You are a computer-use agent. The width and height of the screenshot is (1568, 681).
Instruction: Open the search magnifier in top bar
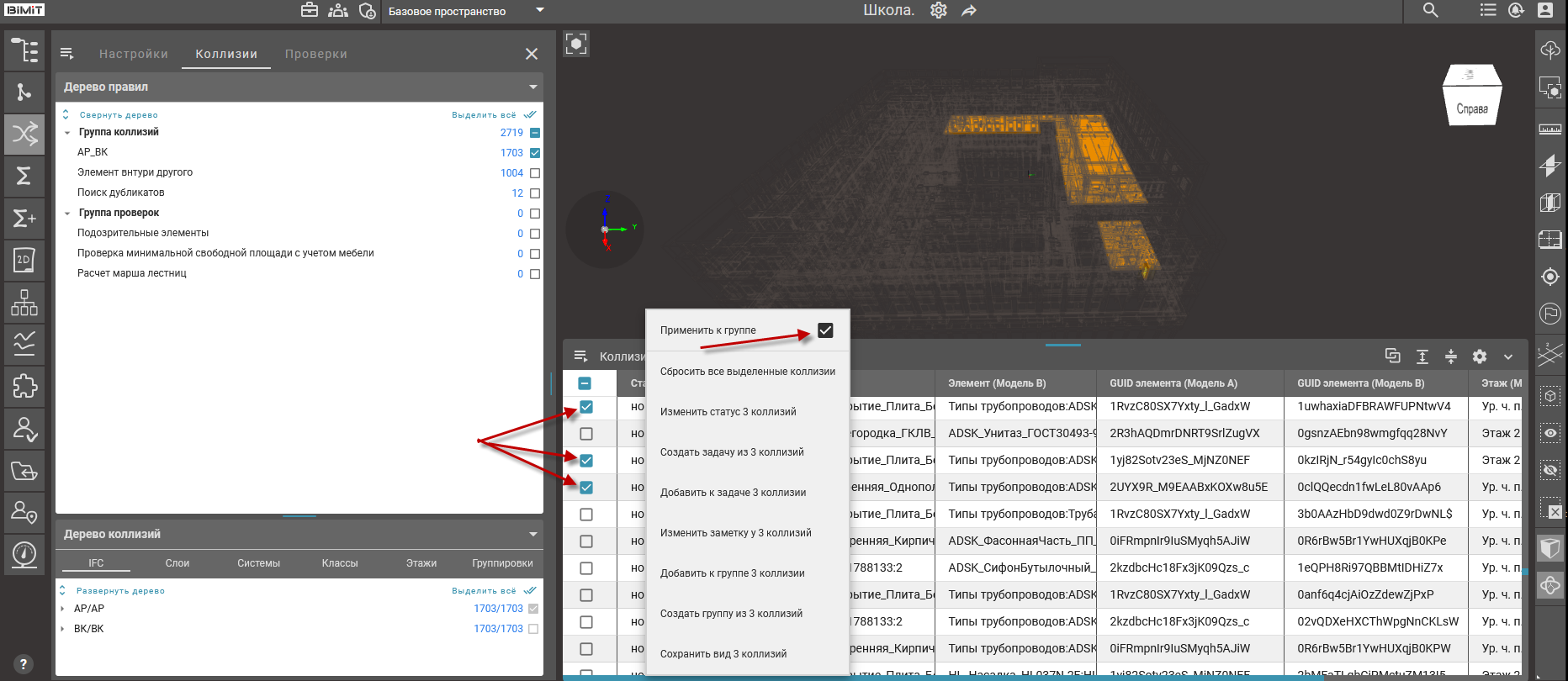1430,10
